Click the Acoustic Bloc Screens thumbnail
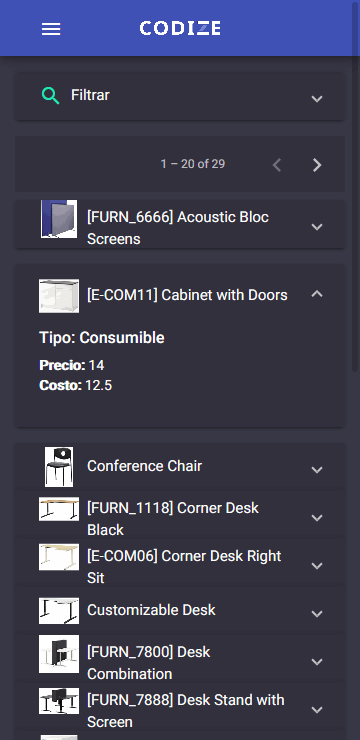Image resolution: width=360 pixels, height=740 pixels. [59, 219]
